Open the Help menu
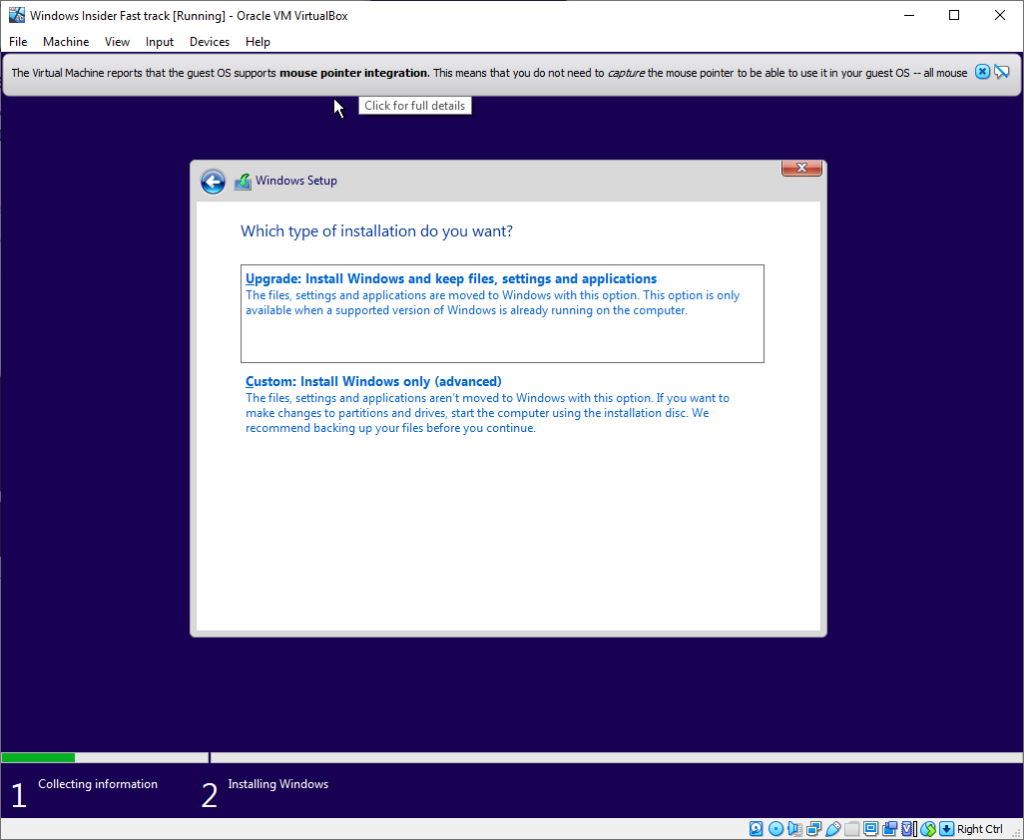1024x840 pixels. (x=257, y=42)
